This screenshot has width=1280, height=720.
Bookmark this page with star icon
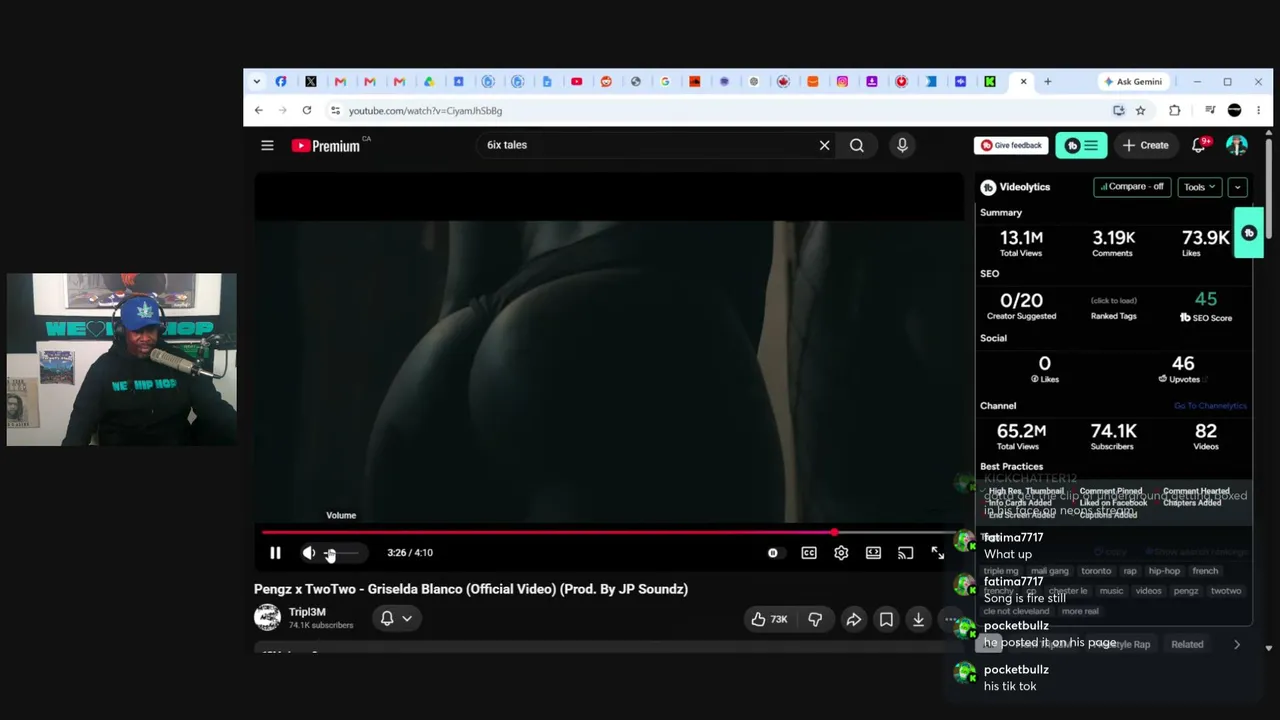[1140, 110]
